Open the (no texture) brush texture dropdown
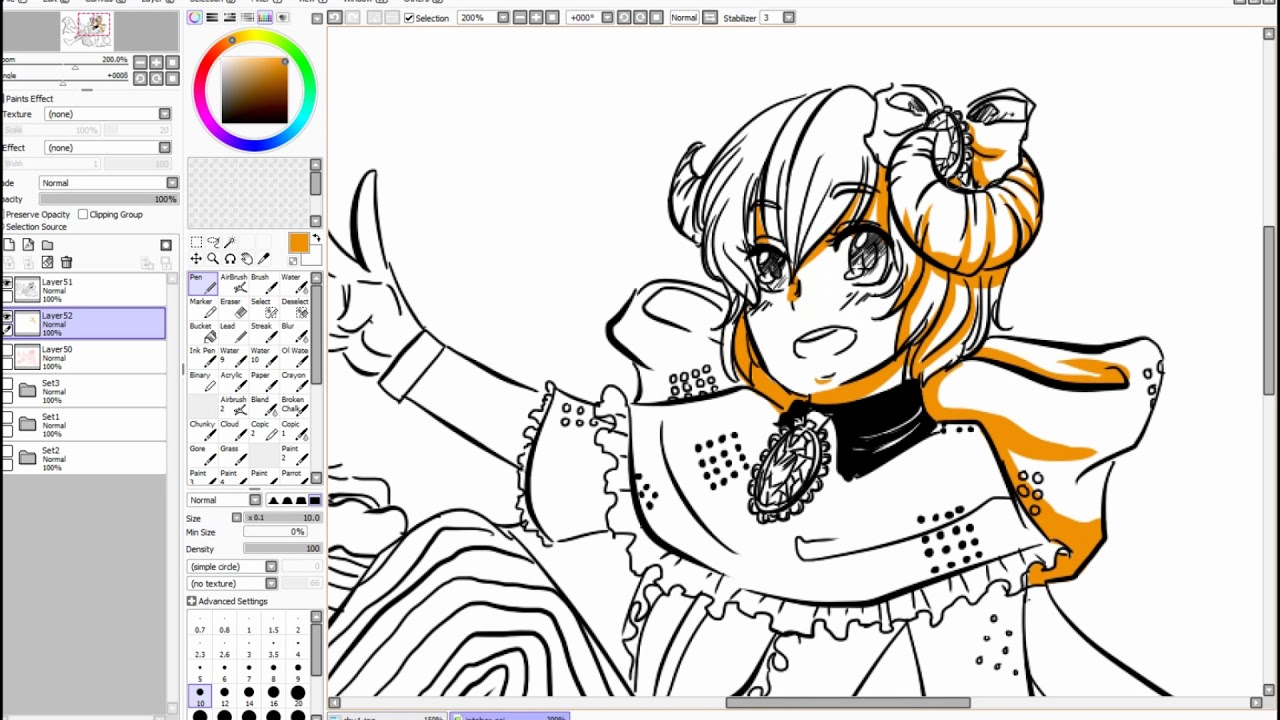This screenshot has height=720, width=1280. pos(271,584)
